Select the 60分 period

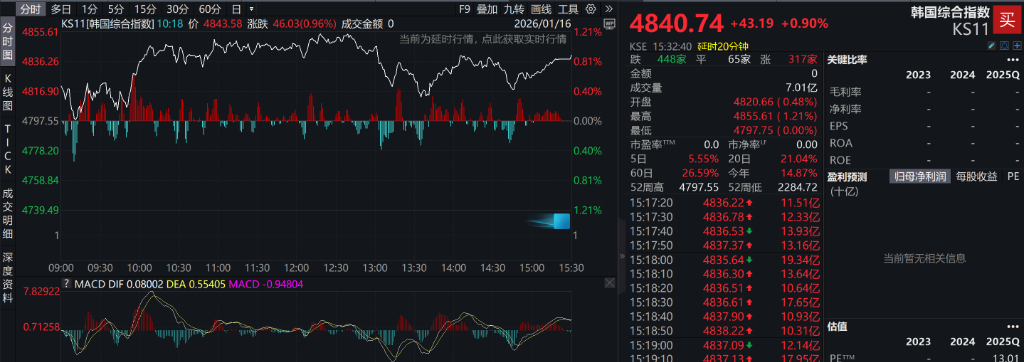pyautogui.click(x=209, y=9)
